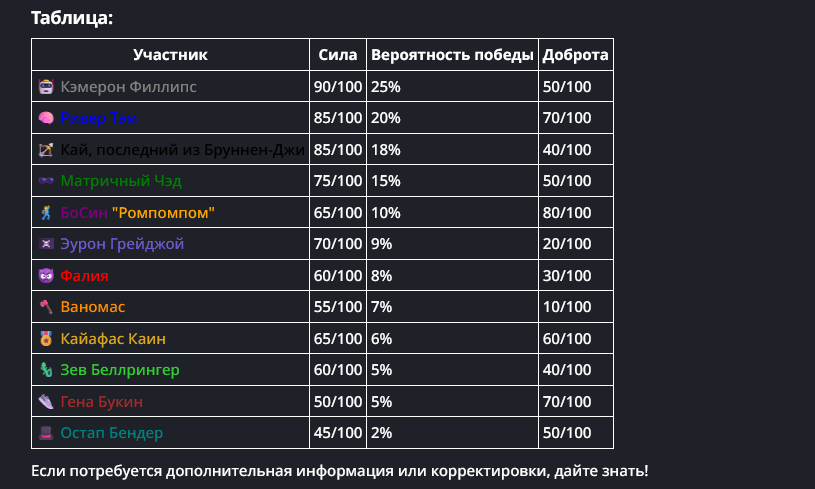Click the Доброта column header
The image size is (815, 489).
pyautogui.click(x=575, y=55)
